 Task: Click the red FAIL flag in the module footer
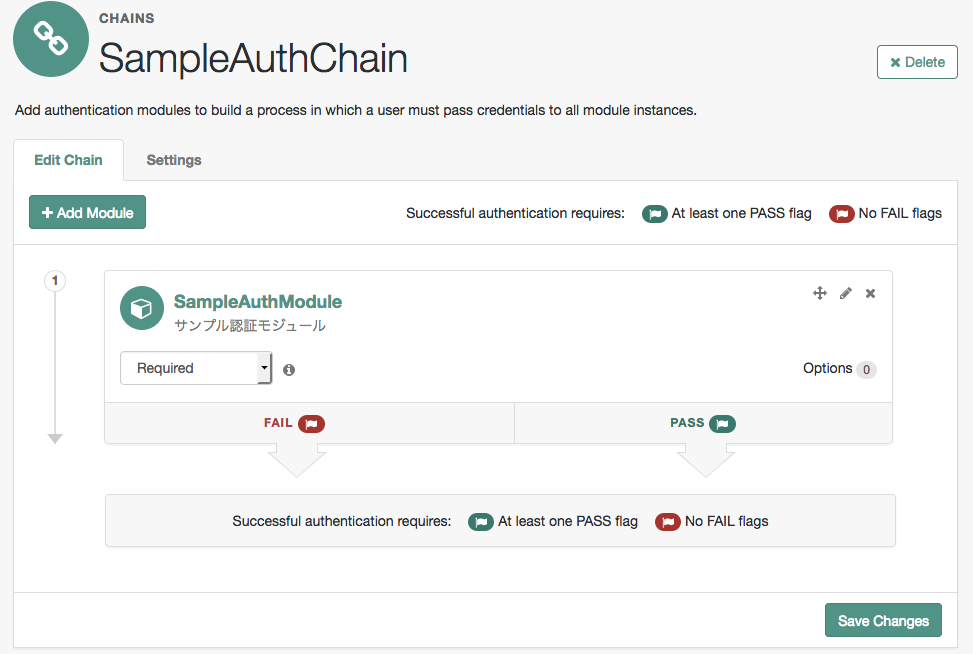tap(311, 423)
